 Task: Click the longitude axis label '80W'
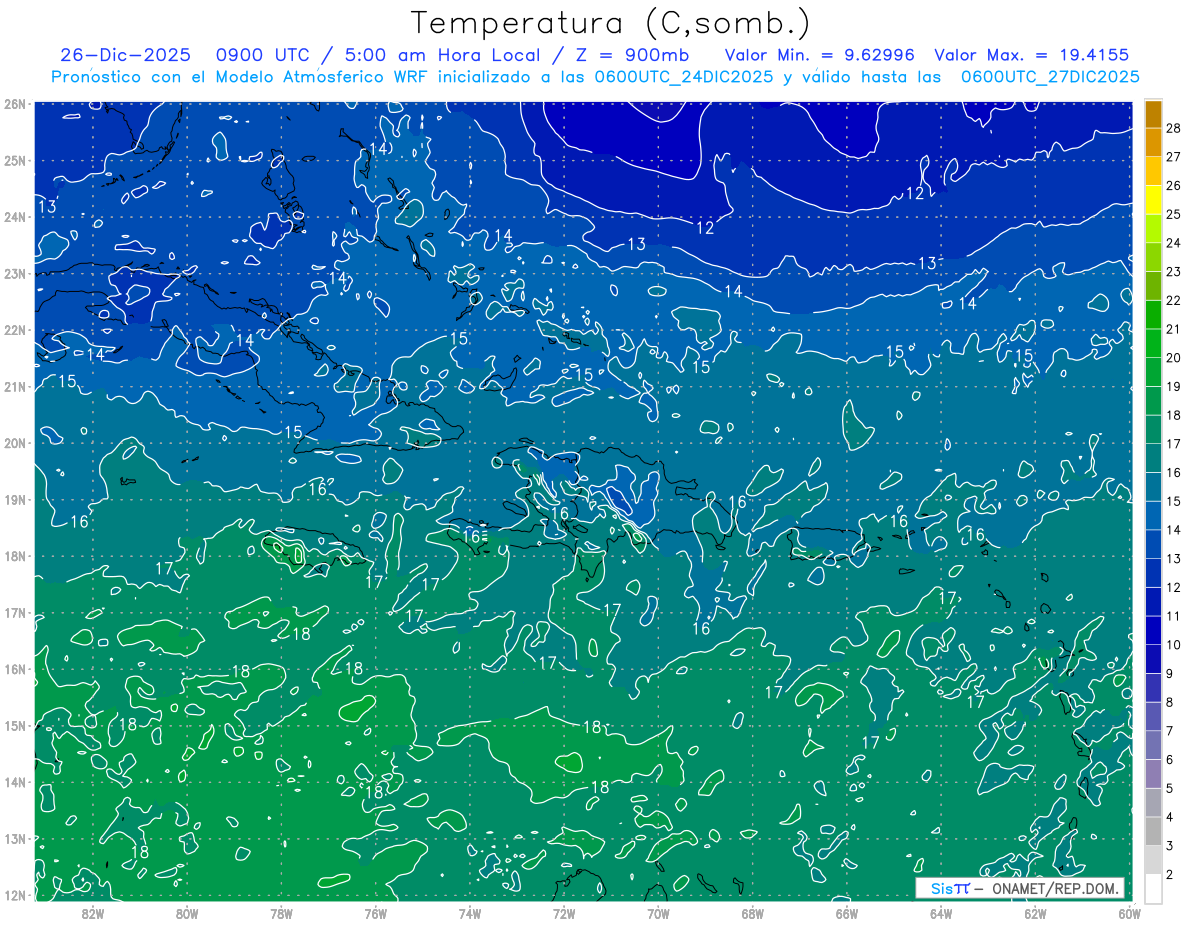coord(187,913)
